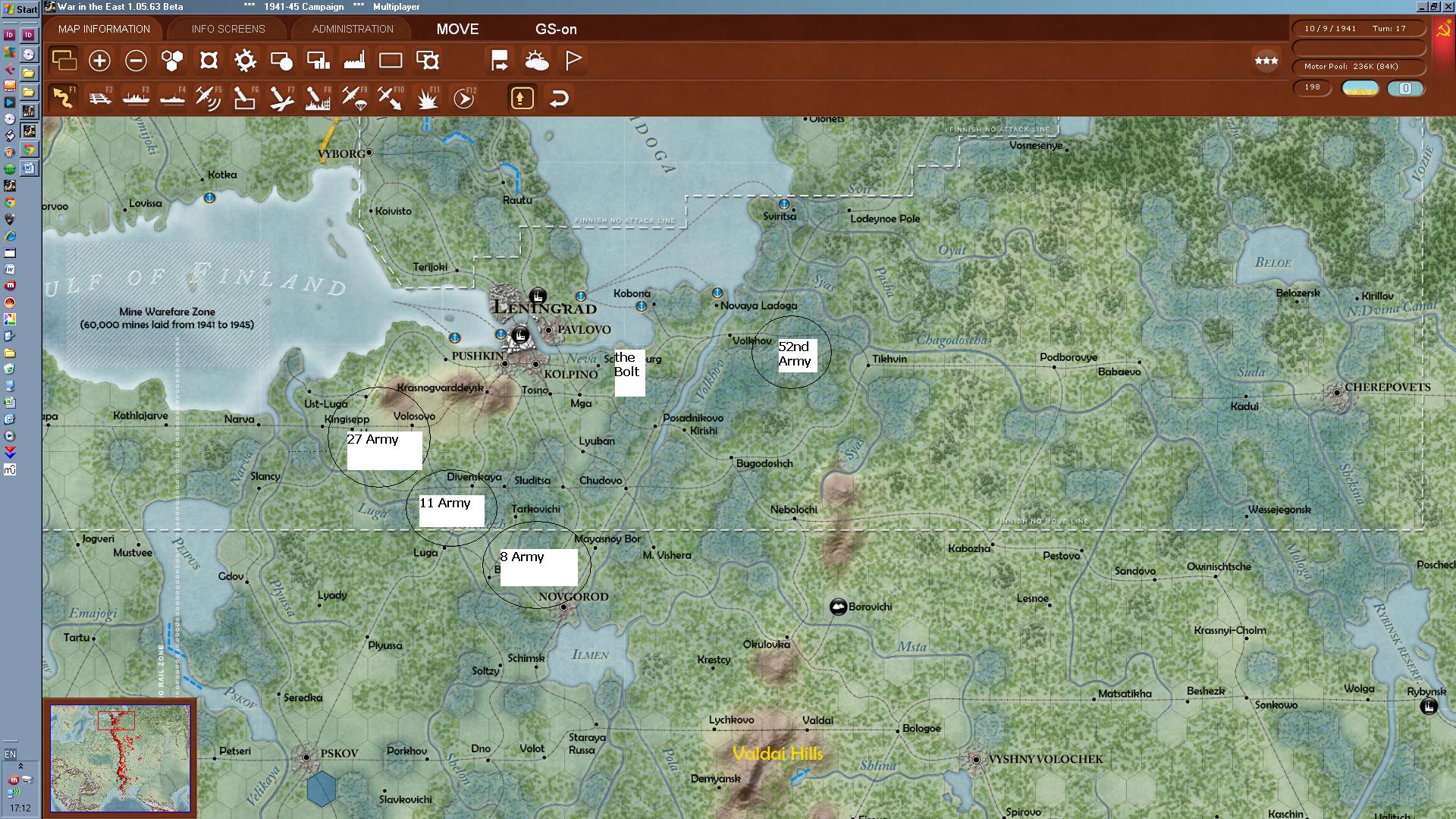The height and width of the screenshot is (819, 1456).
Task: Click the GS-on ground support toggle
Action: (x=556, y=29)
